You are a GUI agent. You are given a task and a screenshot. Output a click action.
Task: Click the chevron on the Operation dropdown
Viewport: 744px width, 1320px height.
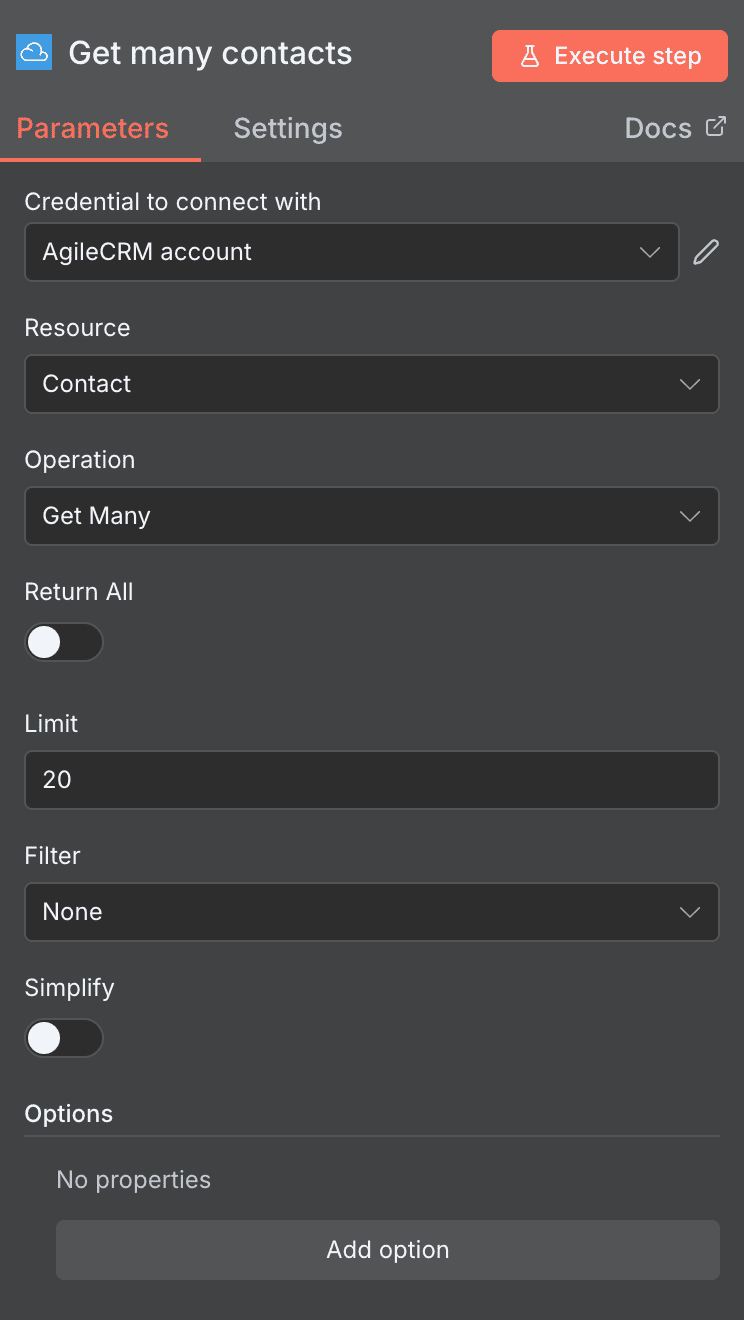click(x=690, y=516)
